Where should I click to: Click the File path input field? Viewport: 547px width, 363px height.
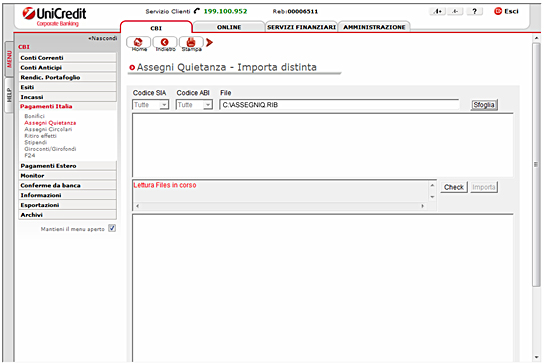pos(339,105)
